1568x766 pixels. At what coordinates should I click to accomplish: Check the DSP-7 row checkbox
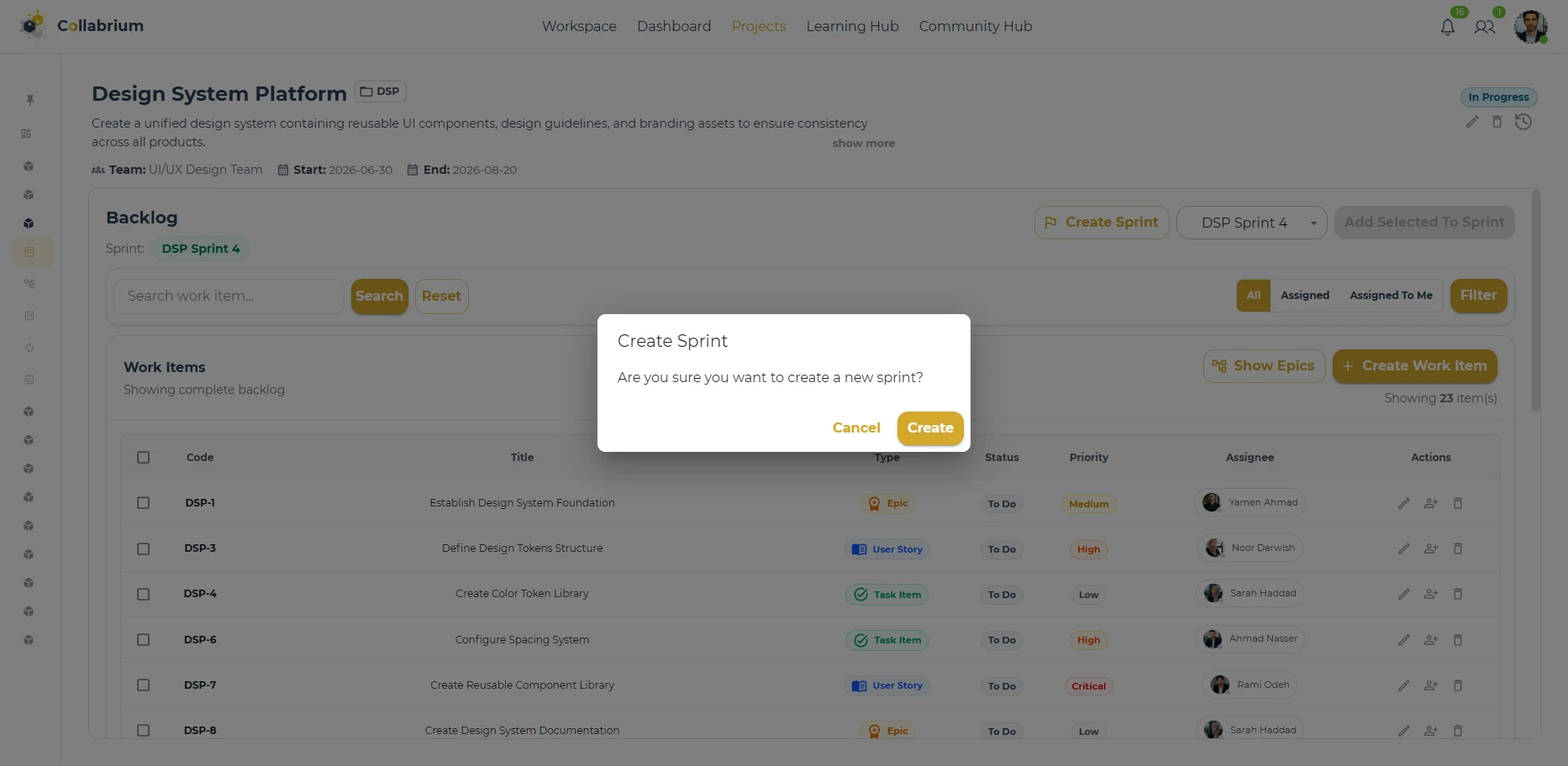[144, 685]
